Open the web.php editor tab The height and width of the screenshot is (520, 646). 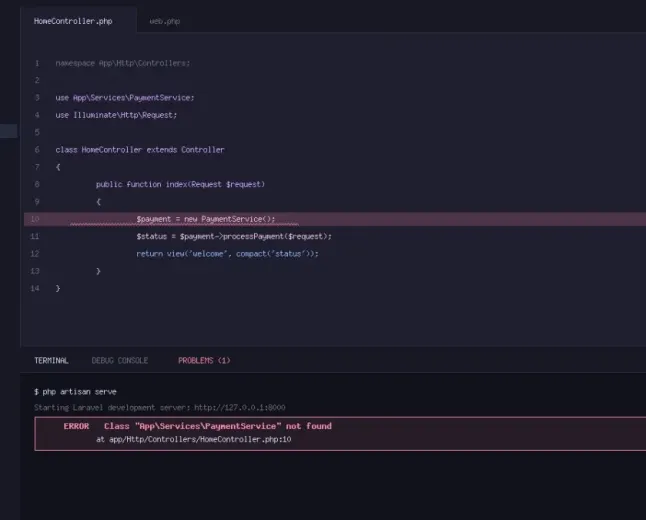[x=164, y=21]
